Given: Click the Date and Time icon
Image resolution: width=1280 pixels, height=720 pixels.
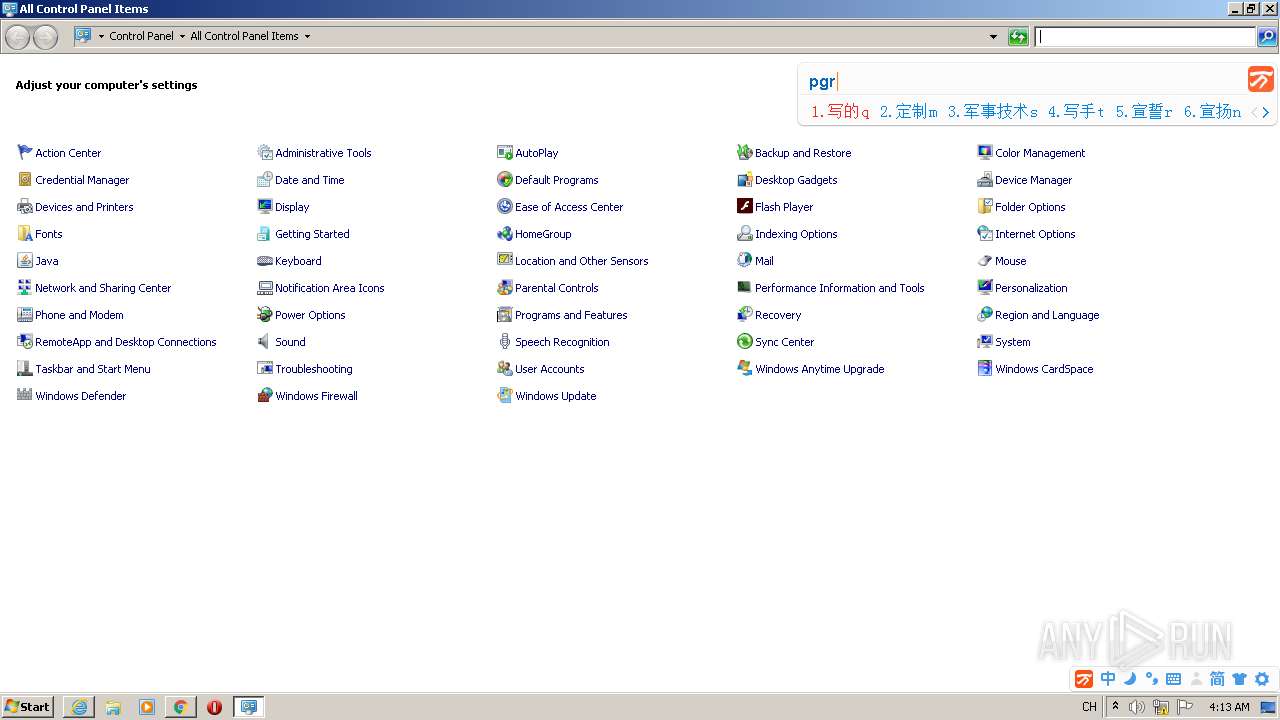Looking at the screenshot, I should point(265,179).
